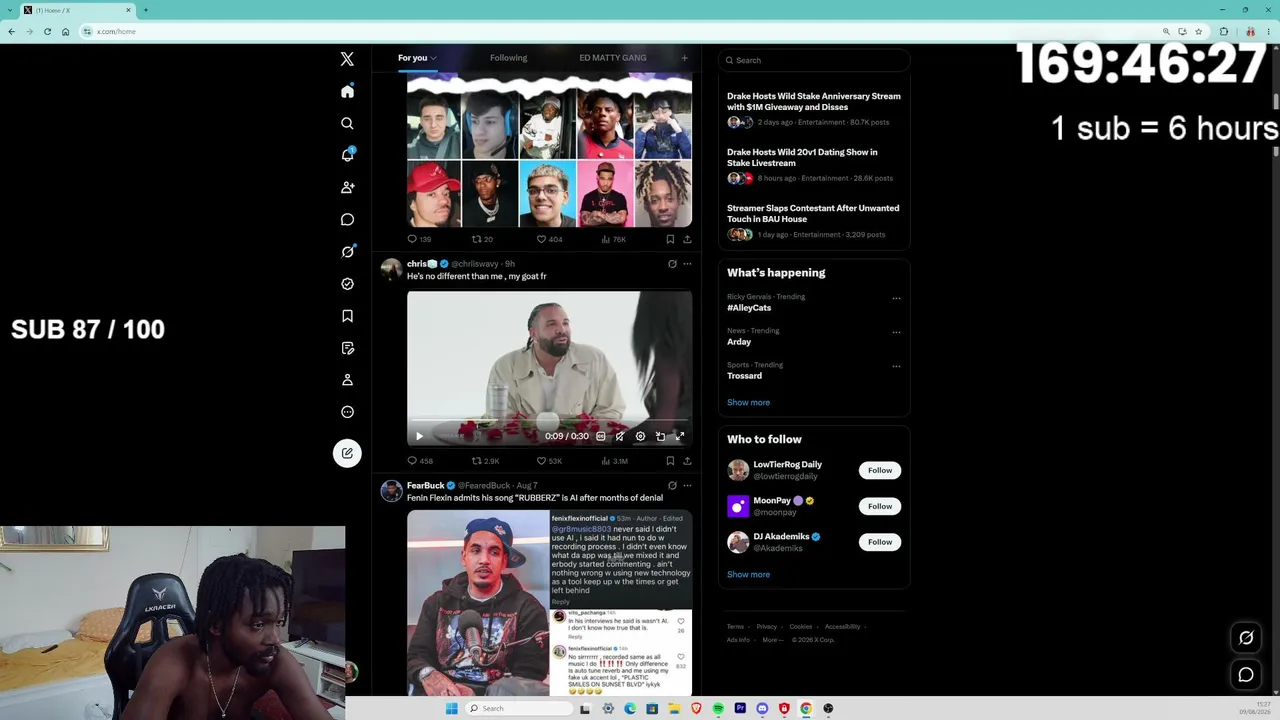1280x720 pixels.
Task: Open more options on the chris post
Action: click(687, 264)
